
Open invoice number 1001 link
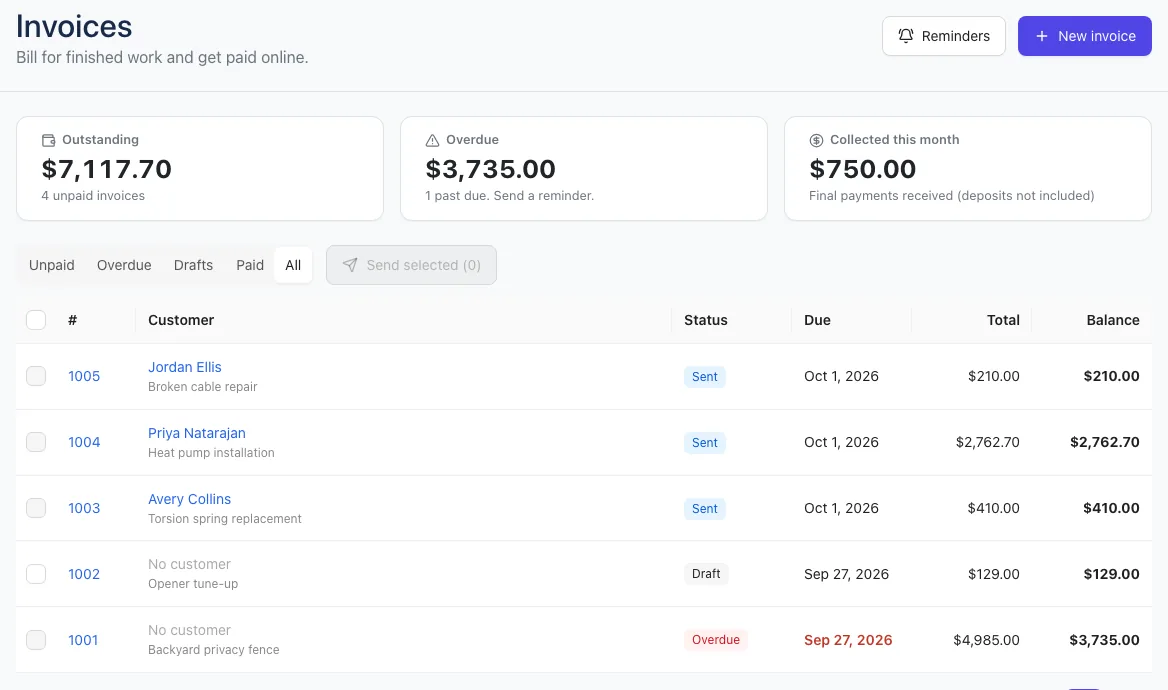click(83, 640)
